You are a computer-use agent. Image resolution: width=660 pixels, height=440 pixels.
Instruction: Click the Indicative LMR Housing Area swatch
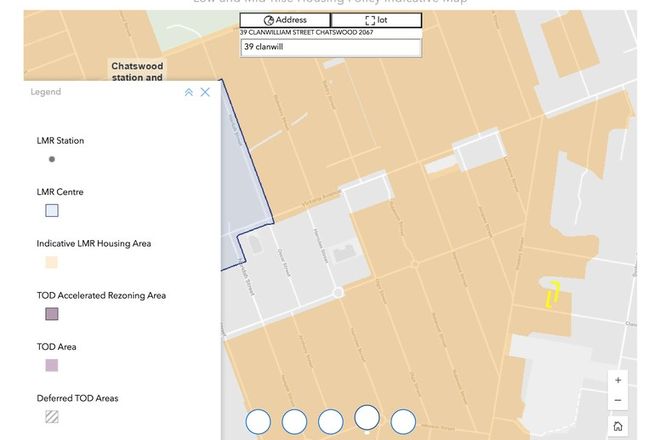pos(52,262)
